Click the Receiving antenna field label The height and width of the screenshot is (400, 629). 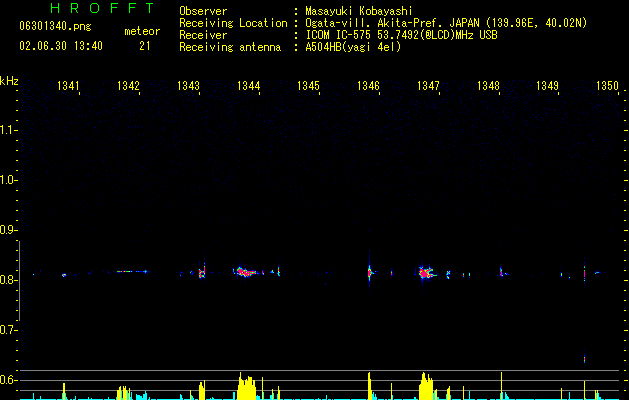coord(230,47)
